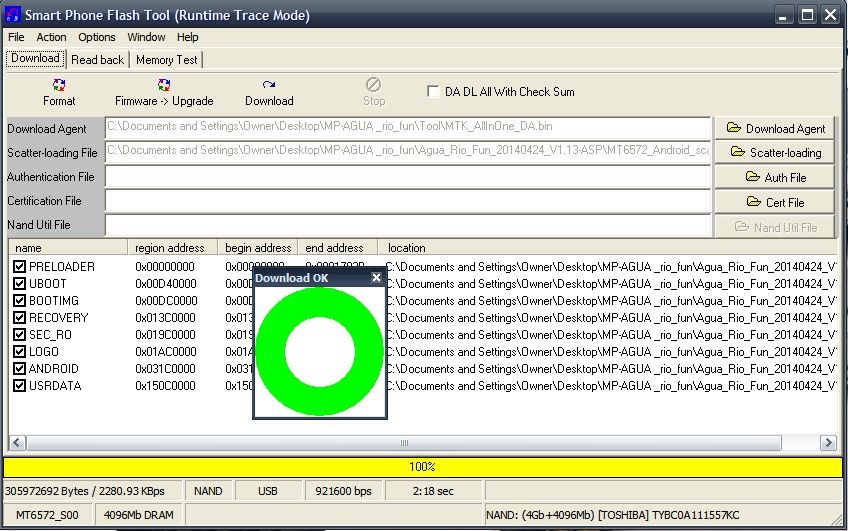This screenshot has width=848, height=531.
Task: Click the Authentication File input field
Action: coord(408,177)
